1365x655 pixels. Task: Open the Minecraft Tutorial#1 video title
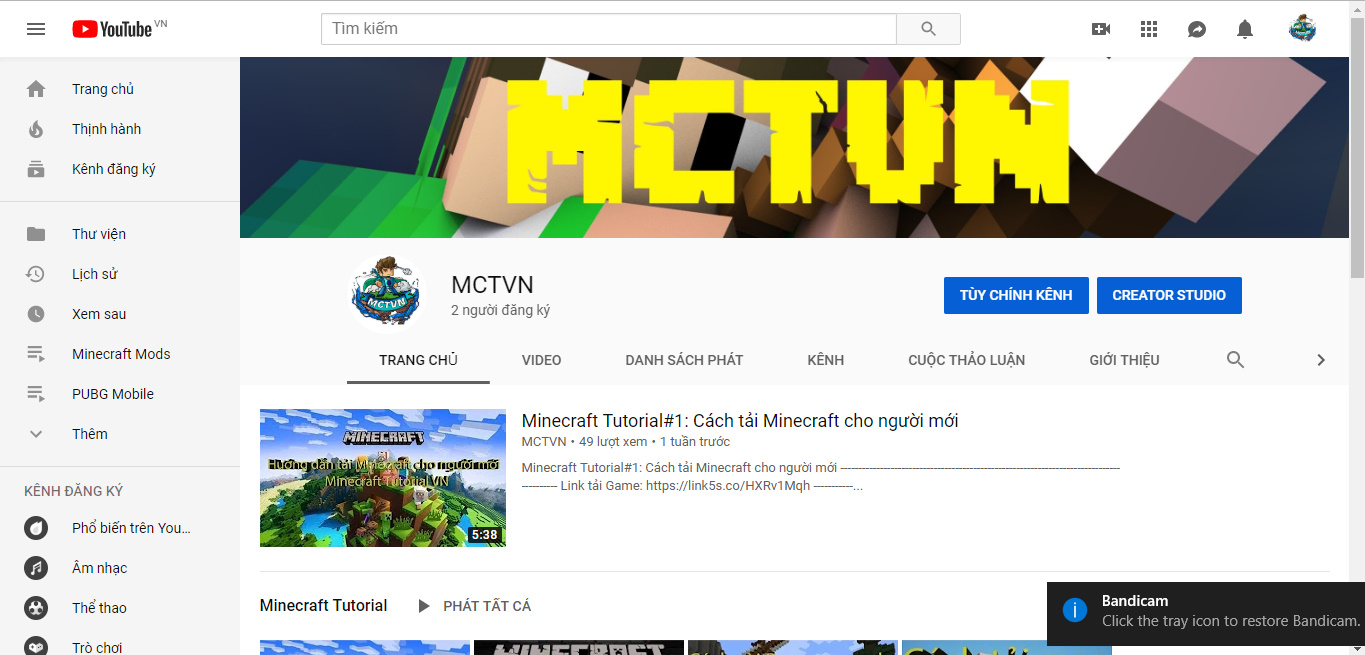(x=740, y=421)
